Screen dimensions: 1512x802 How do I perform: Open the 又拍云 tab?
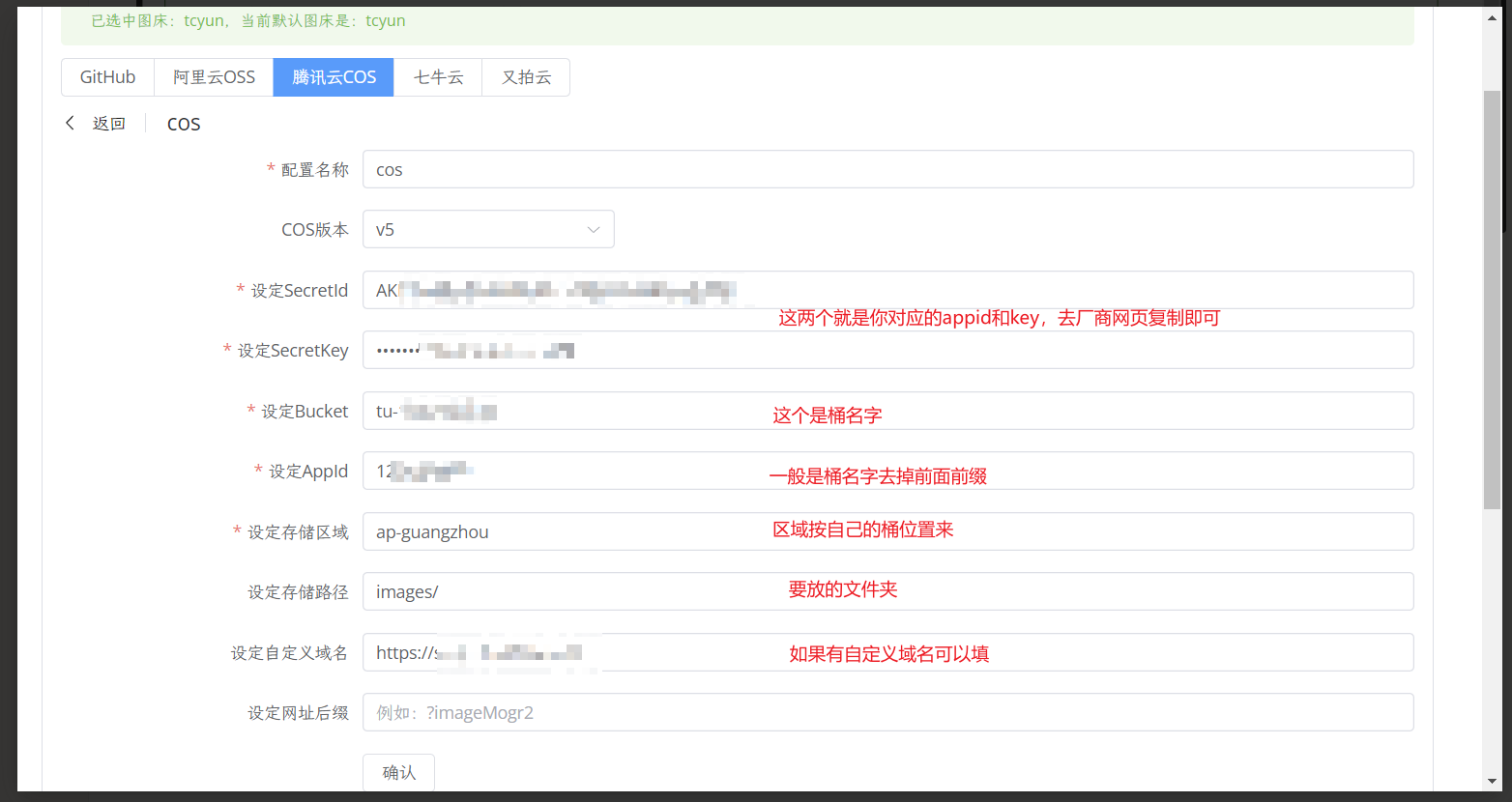pos(526,77)
